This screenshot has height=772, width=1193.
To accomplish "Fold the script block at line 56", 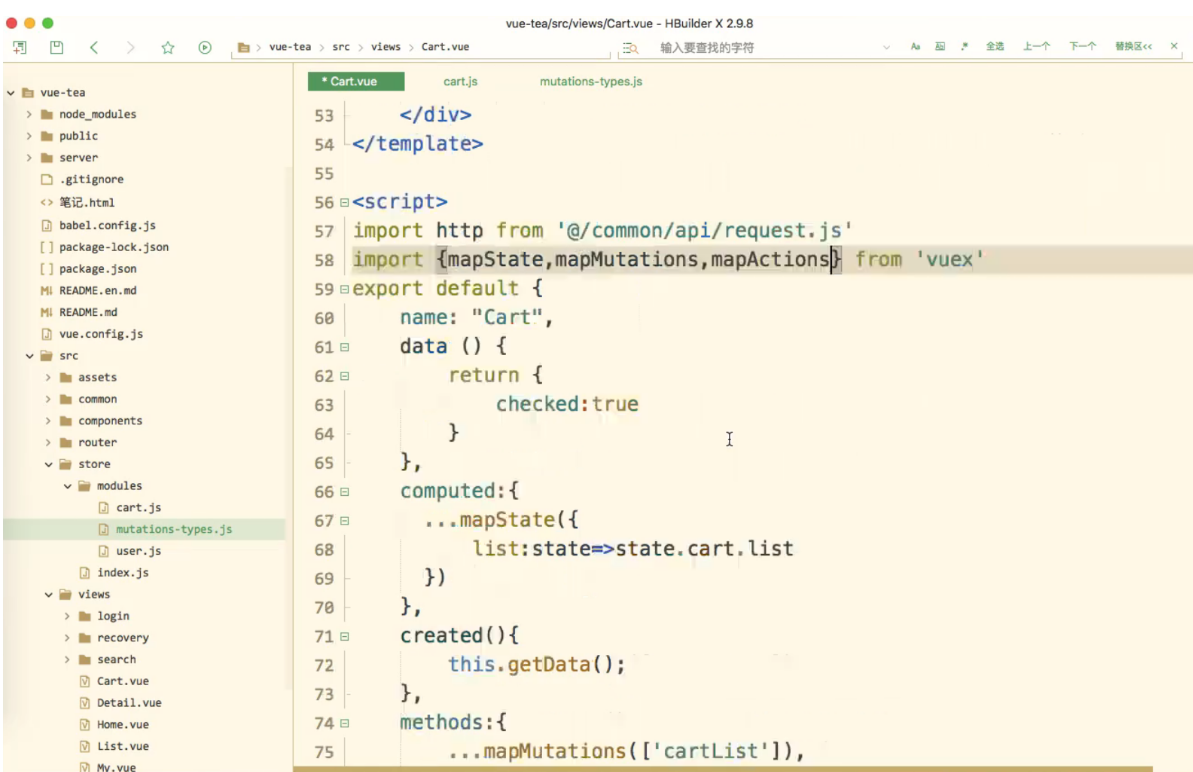I will click(x=345, y=202).
